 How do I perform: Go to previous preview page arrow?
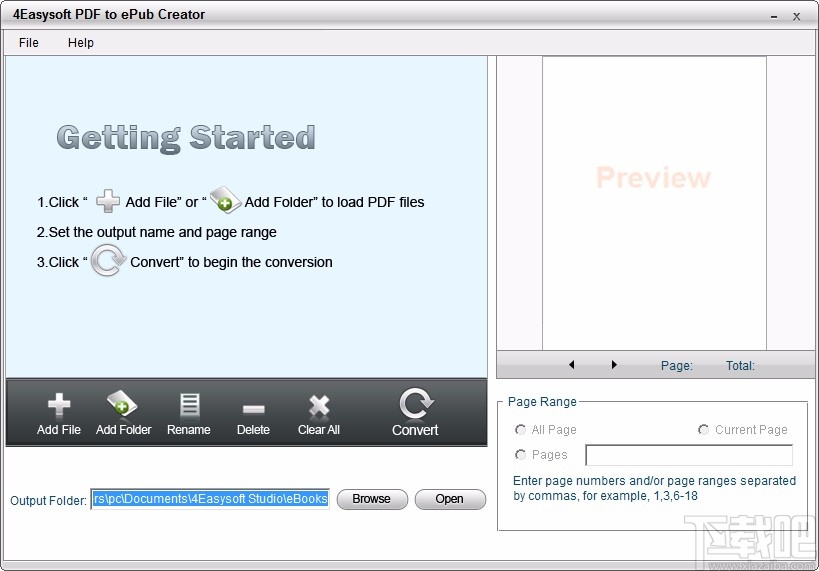pyautogui.click(x=571, y=365)
